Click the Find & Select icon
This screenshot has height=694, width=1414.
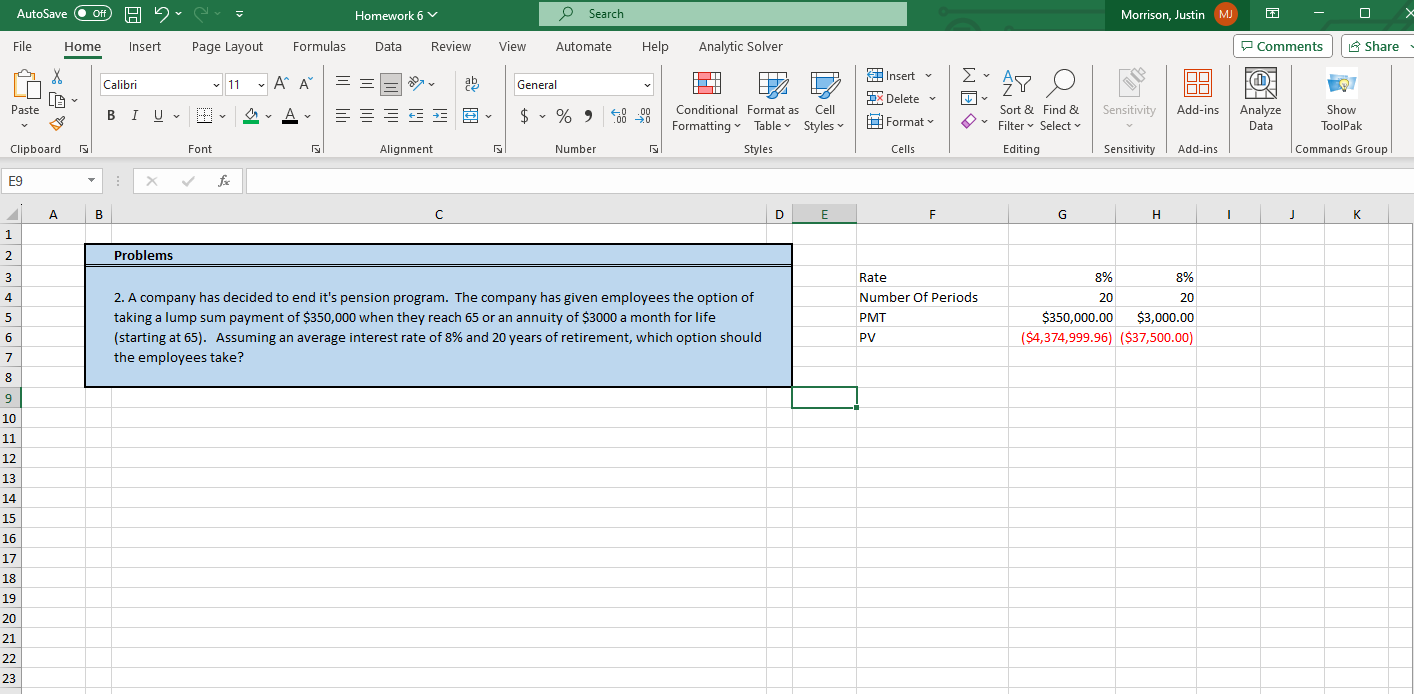(x=1060, y=100)
